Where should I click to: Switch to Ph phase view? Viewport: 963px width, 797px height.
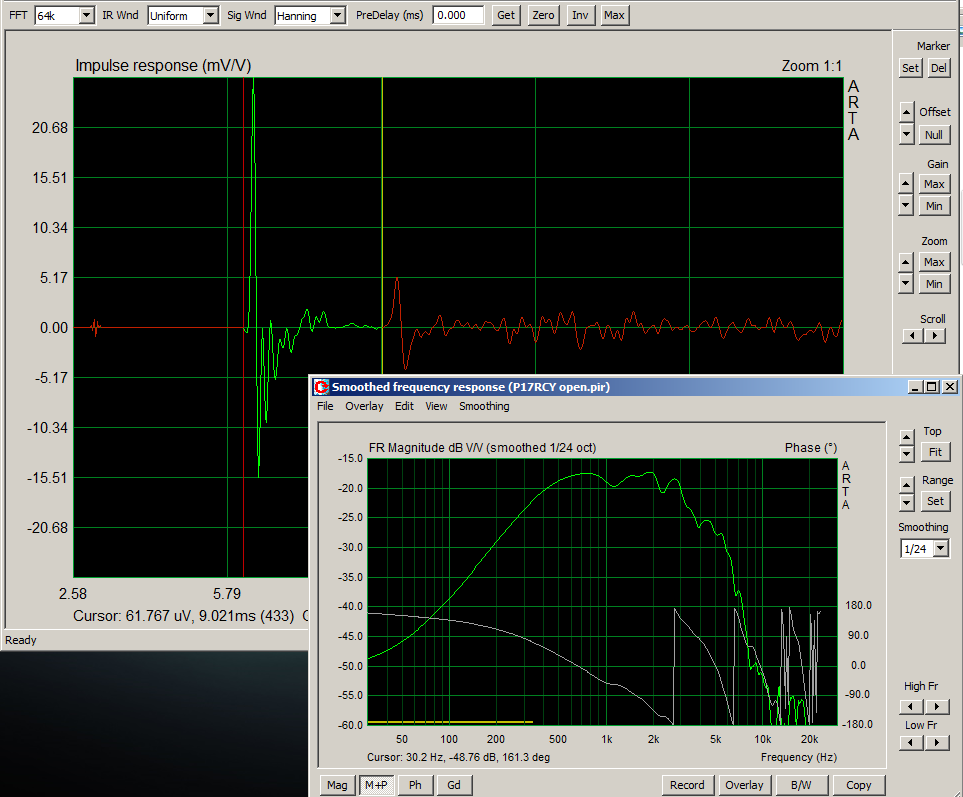(415, 785)
